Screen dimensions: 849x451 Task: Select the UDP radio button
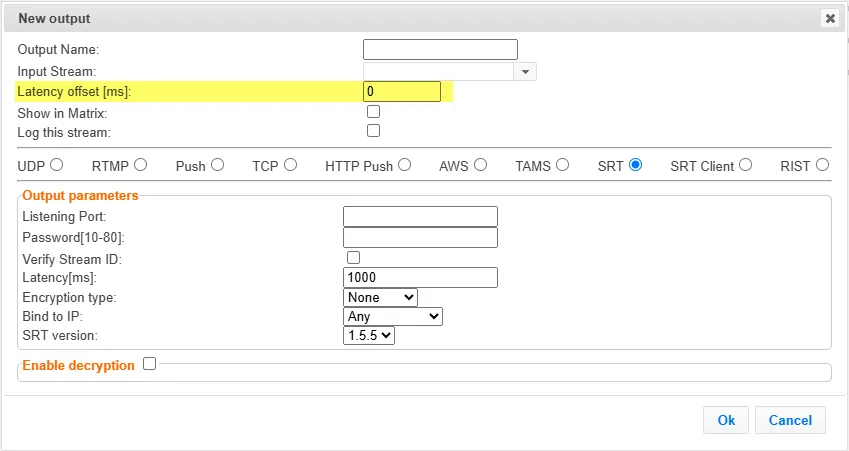(x=57, y=165)
